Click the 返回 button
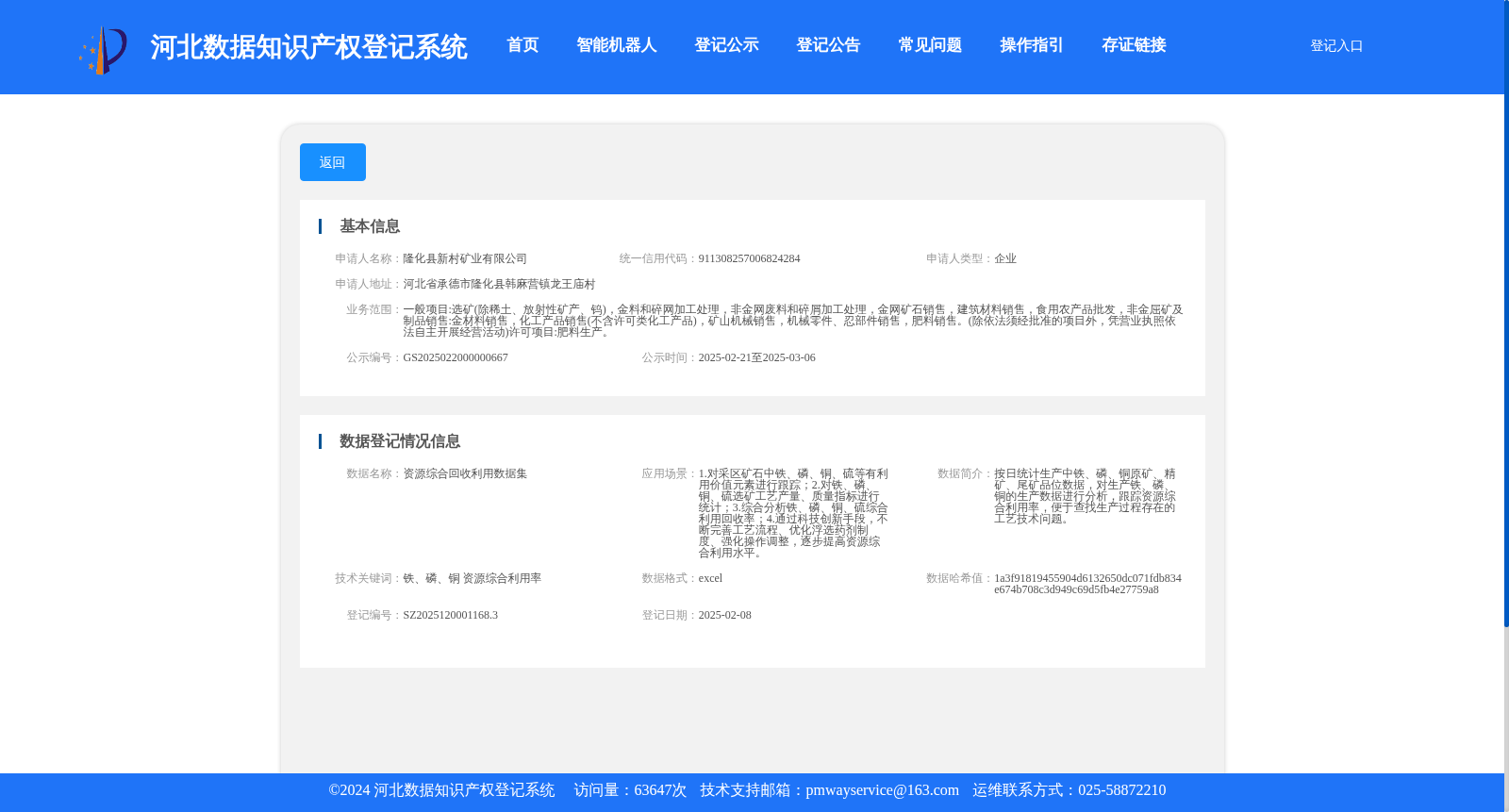 [x=333, y=162]
